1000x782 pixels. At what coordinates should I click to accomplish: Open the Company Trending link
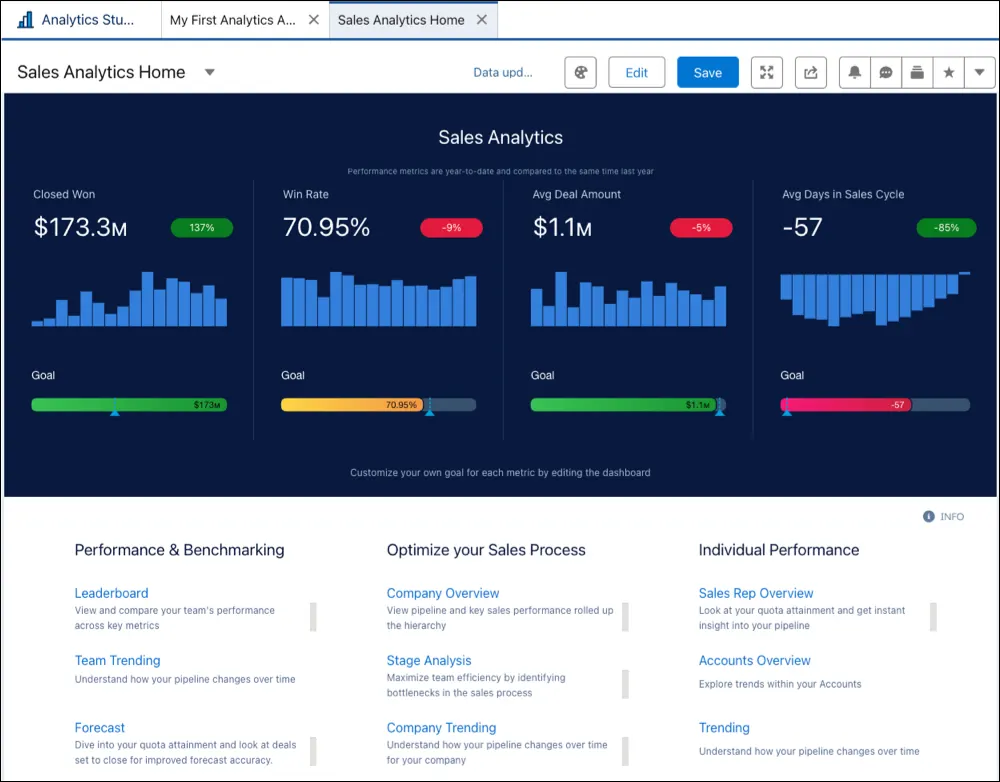[441, 728]
